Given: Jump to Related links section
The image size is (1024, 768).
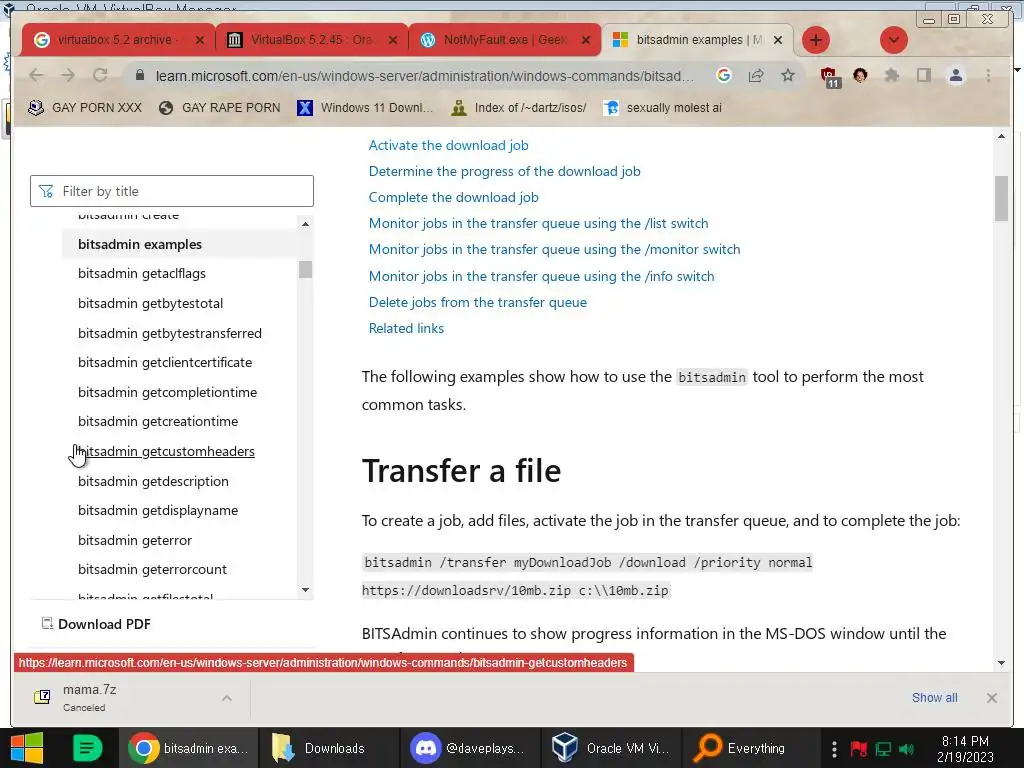Looking at the screenshot, I should tap(406, 328).
